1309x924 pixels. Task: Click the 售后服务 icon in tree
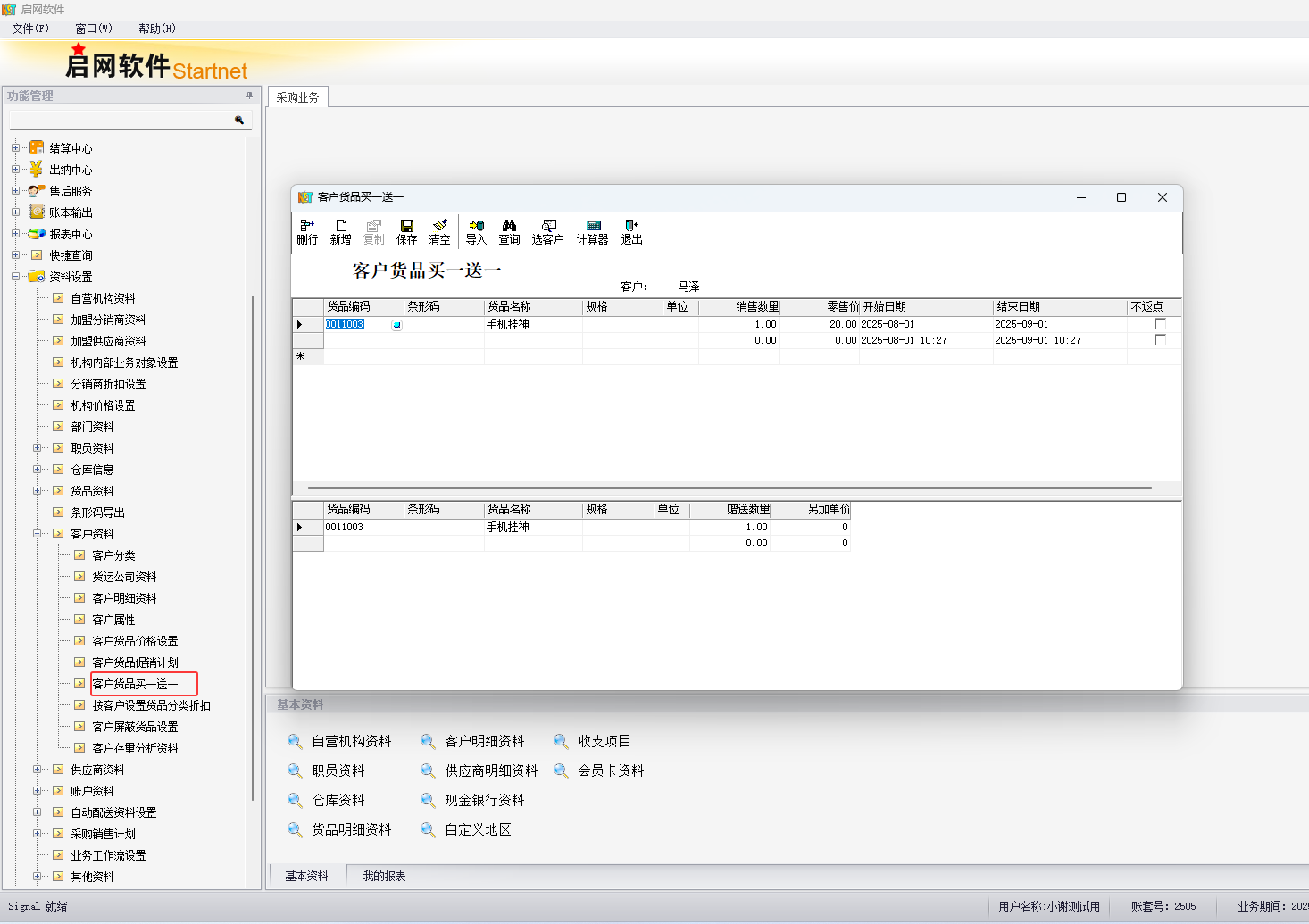tap(37, 190)
